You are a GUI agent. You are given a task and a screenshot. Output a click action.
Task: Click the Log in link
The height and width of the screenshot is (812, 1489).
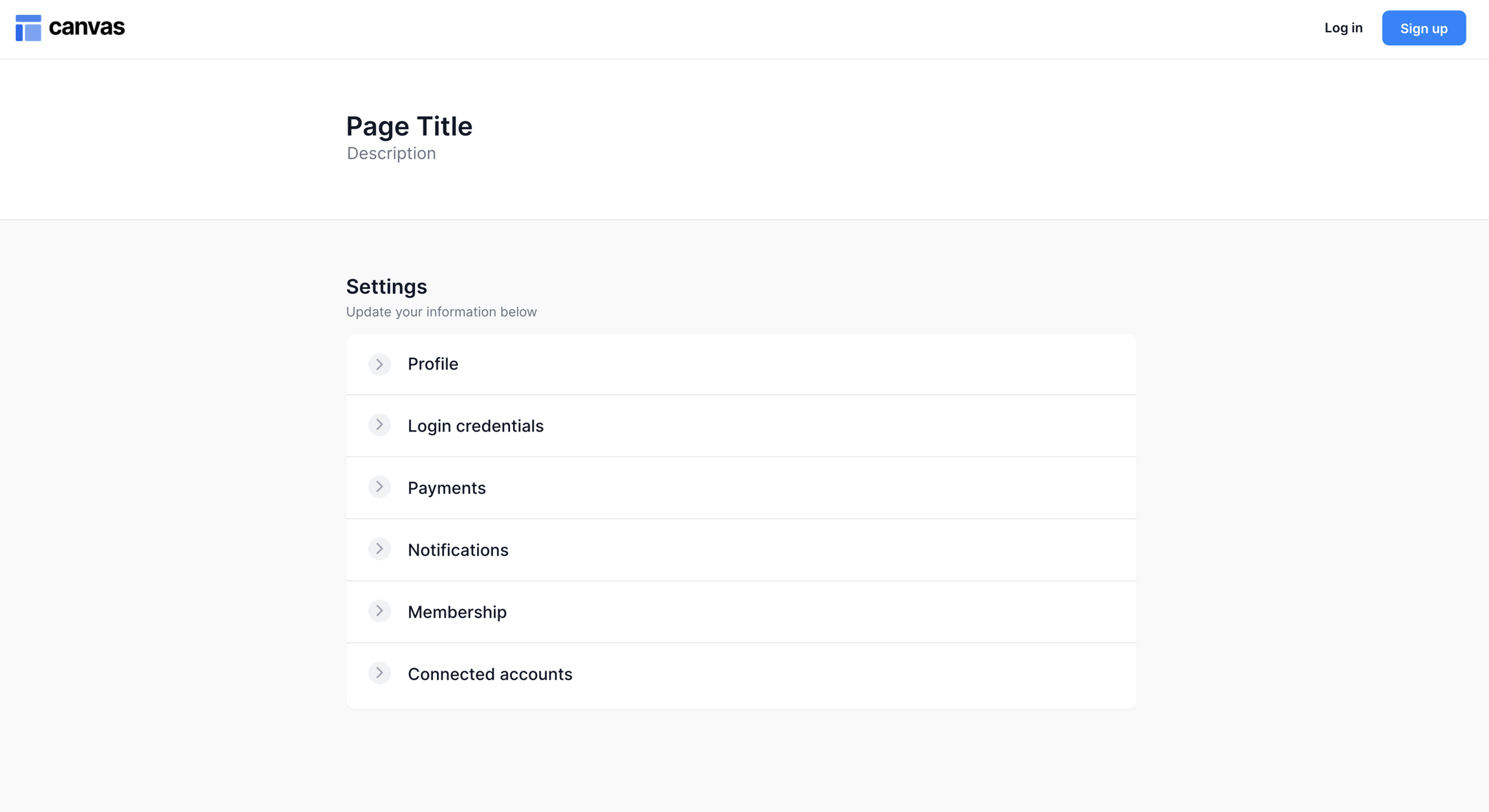click(1343, 28)
